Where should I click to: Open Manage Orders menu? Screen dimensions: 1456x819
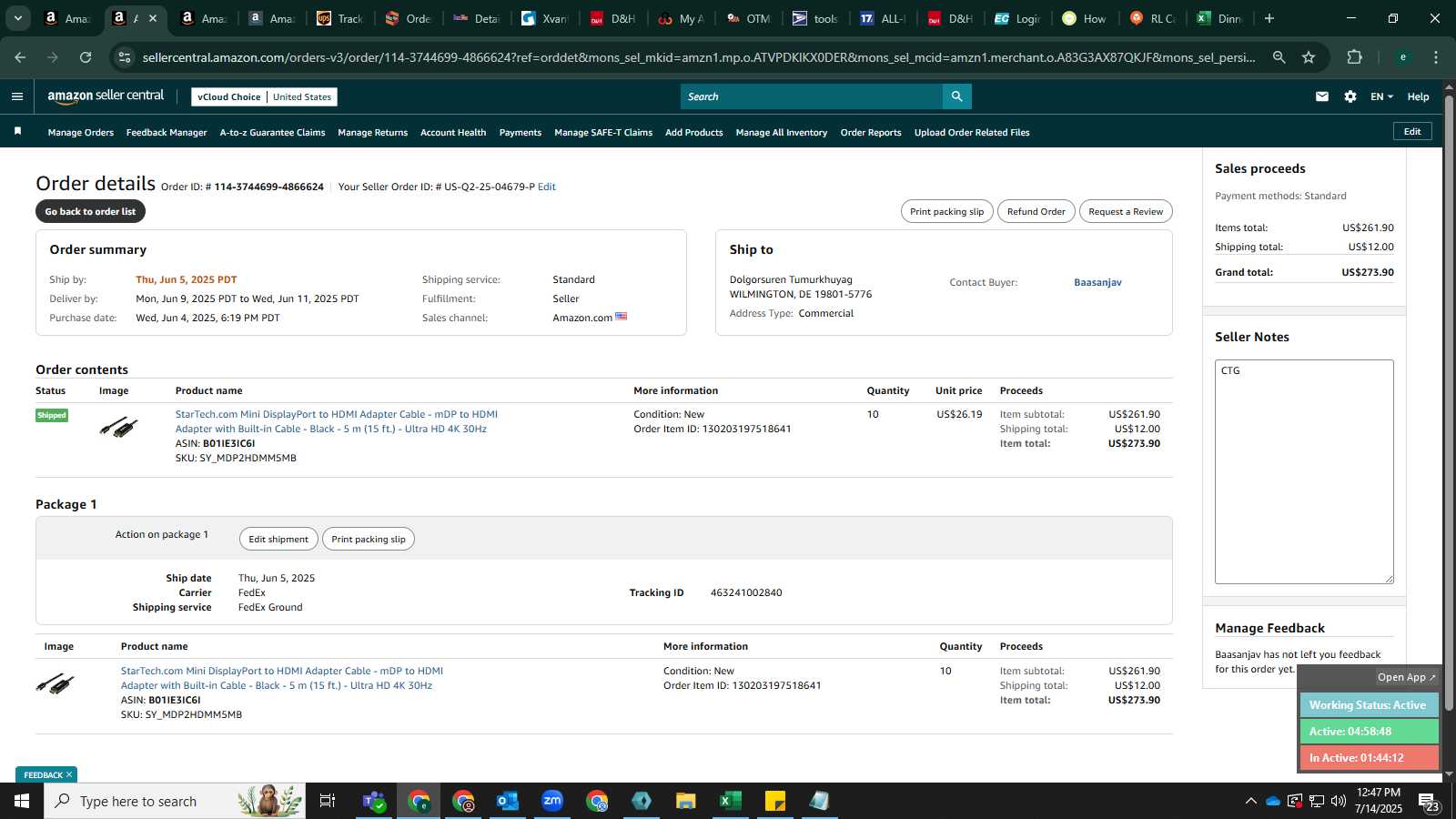[81, 133]
